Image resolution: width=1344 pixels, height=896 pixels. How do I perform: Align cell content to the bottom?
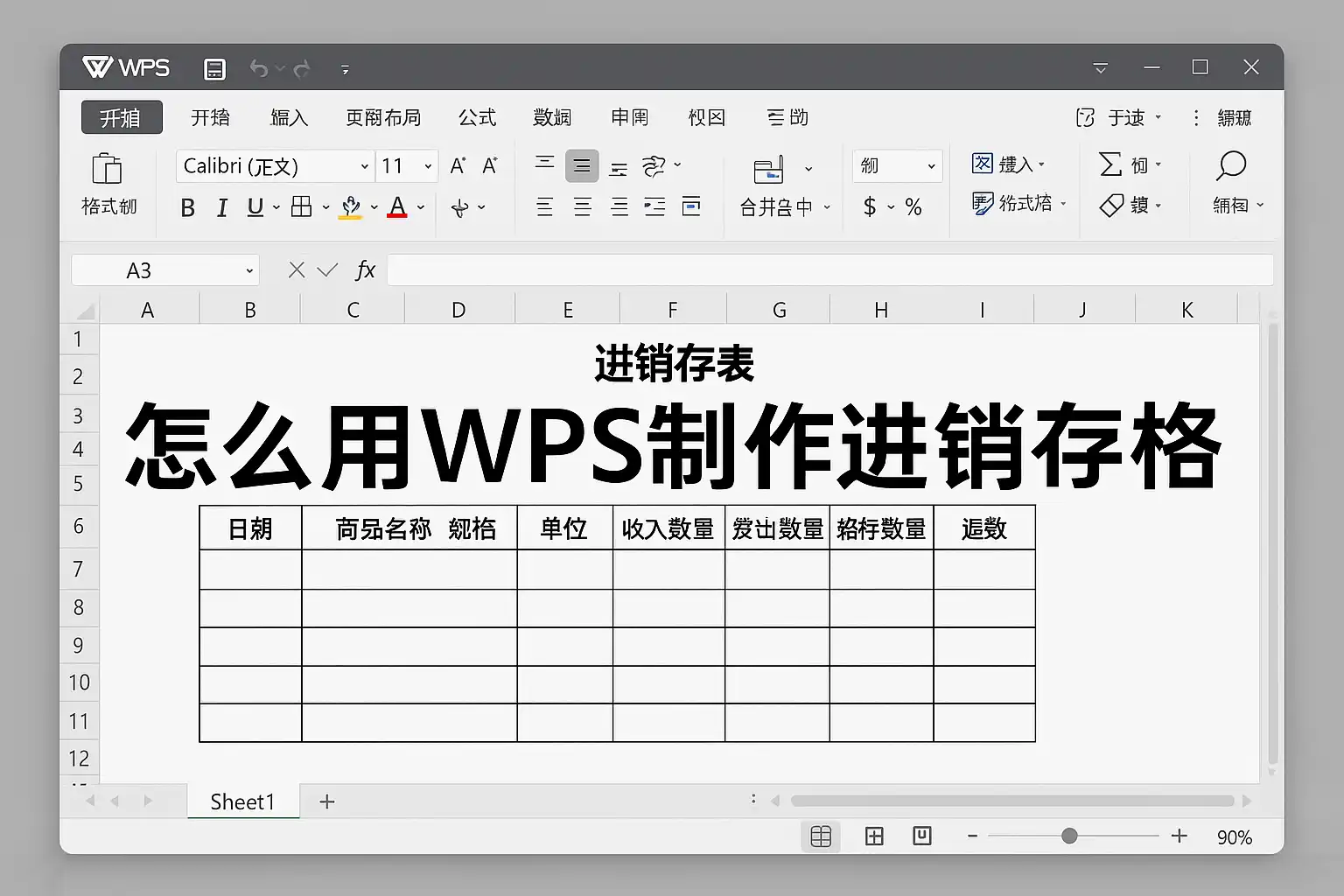pos(619,167)
